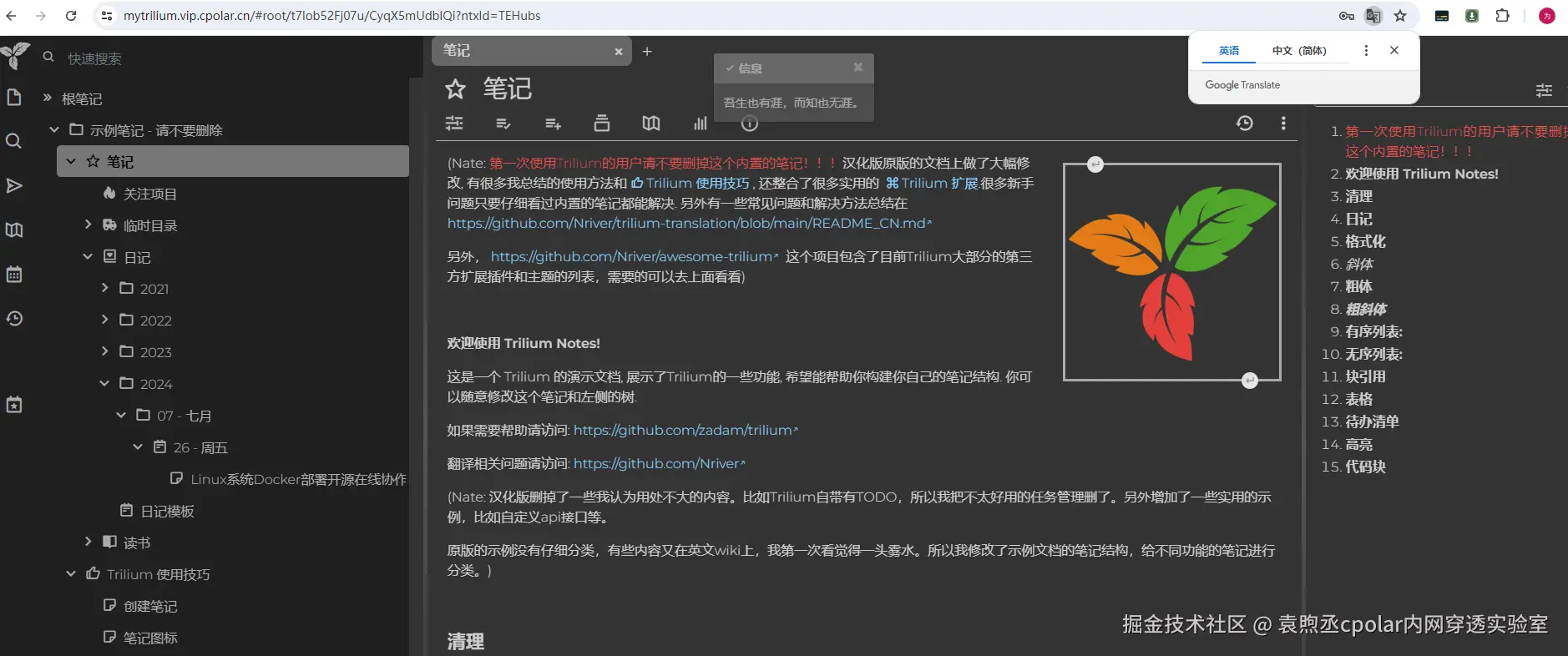Collapse the selected 笔记 tree node
The height and width of the screenshot is (656, 1568).
pos(71,162)
